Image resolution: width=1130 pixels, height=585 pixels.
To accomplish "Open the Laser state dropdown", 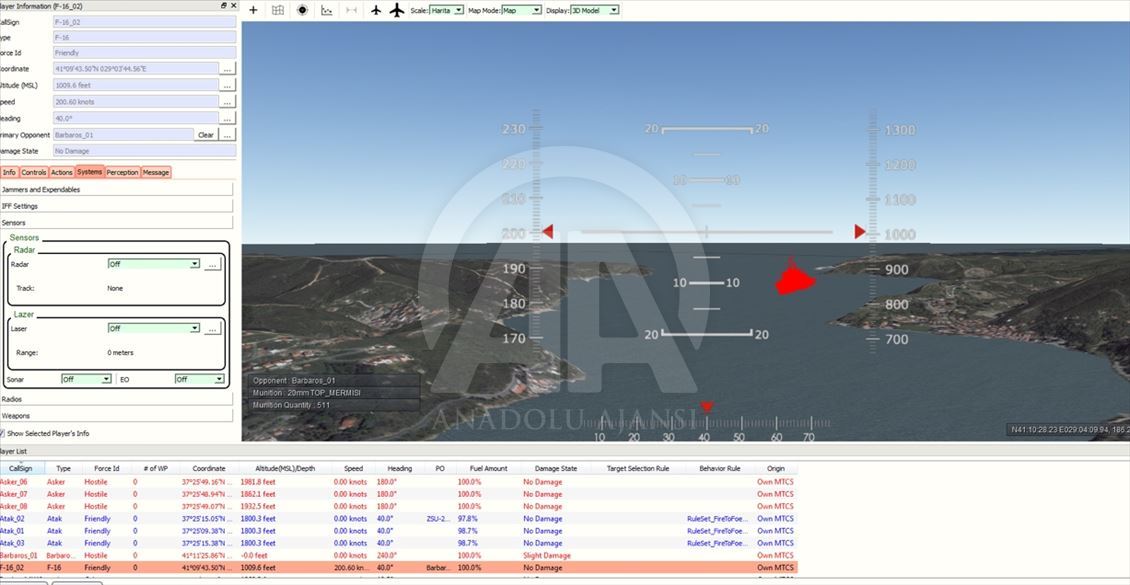I will (x=154, y=329).
